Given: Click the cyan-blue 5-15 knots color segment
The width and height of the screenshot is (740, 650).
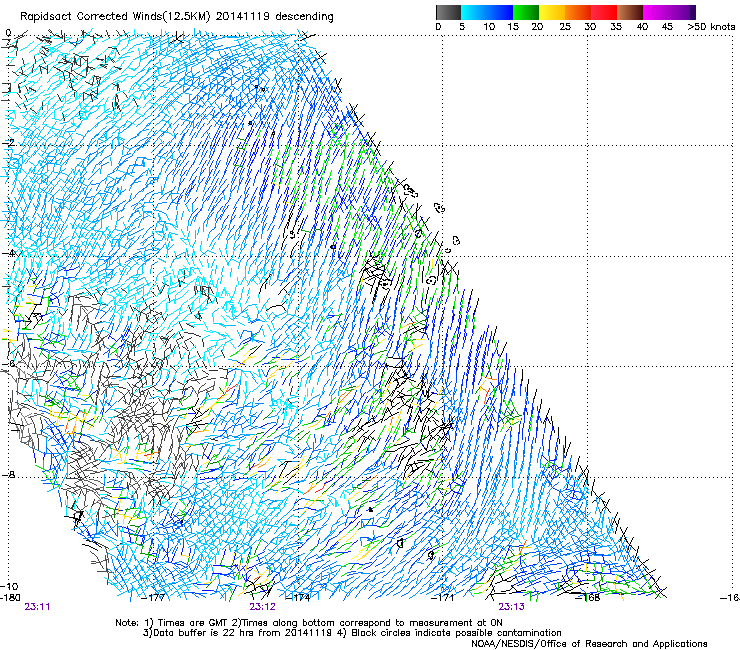Looking at the screenshot, I should coord(487,12).
